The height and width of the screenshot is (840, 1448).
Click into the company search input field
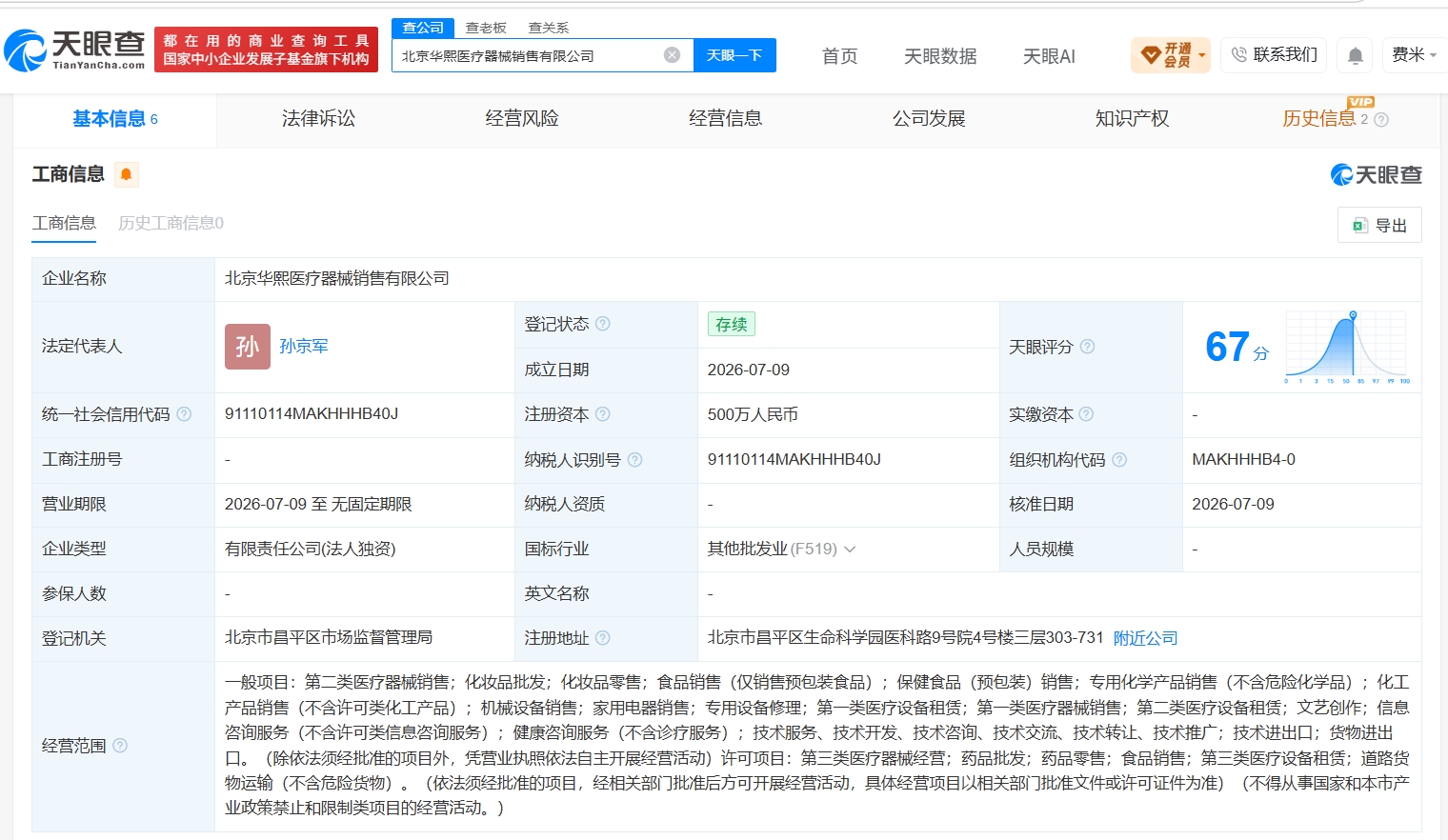click(527, 55)
